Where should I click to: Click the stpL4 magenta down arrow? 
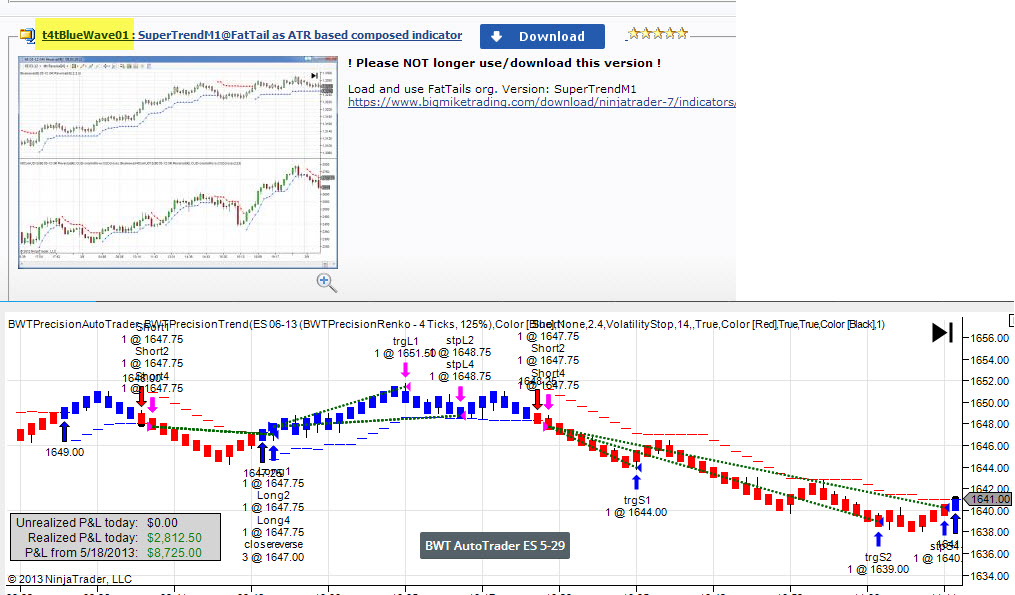[x=460, y=394]
